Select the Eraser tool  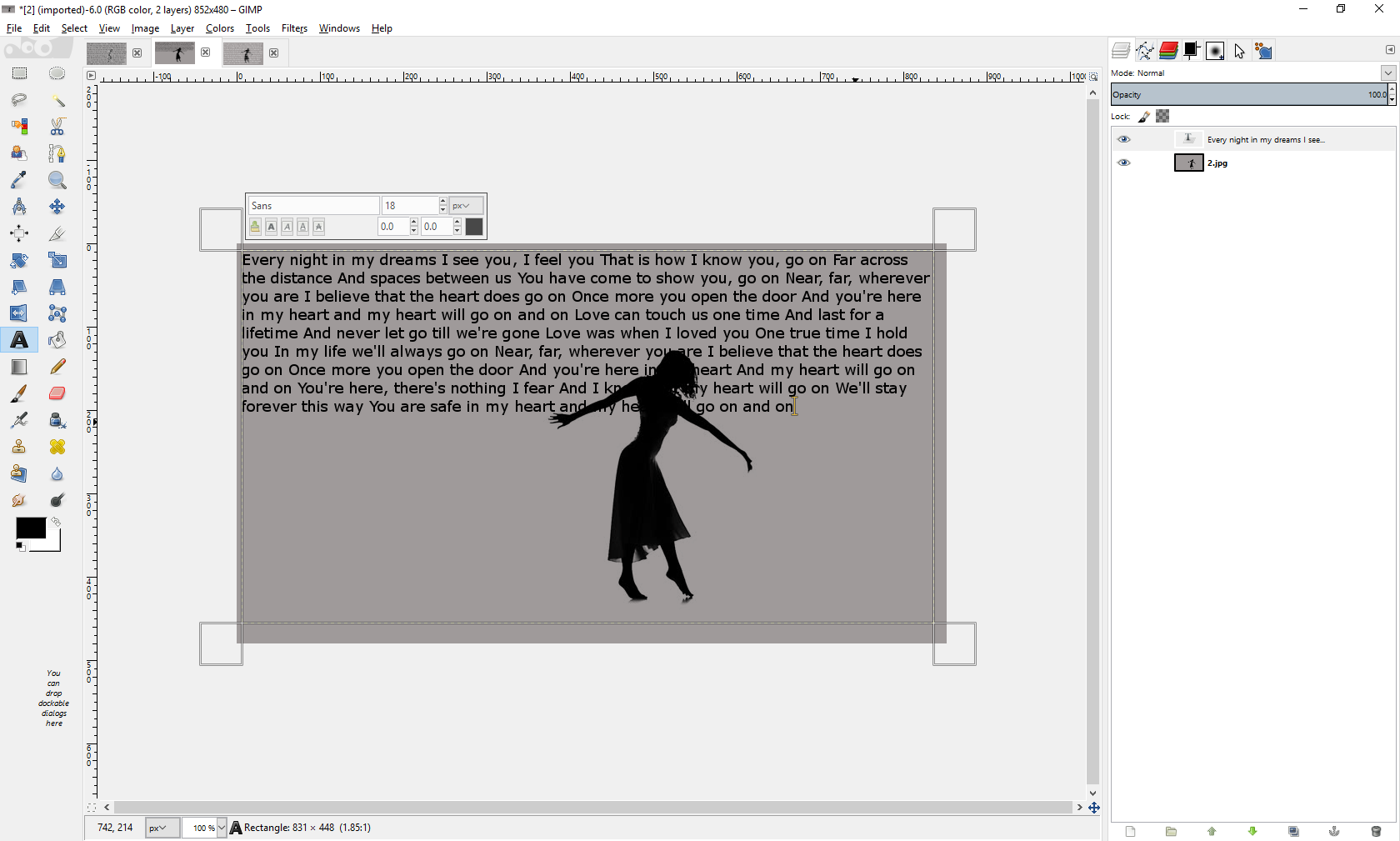point(57,393)
